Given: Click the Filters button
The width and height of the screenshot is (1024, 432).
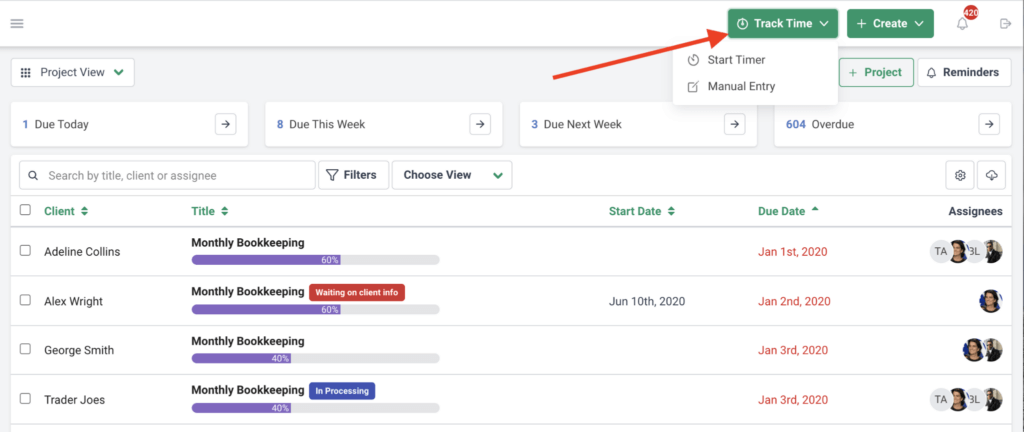Looking at the screenshot, I should click(353, 175).
